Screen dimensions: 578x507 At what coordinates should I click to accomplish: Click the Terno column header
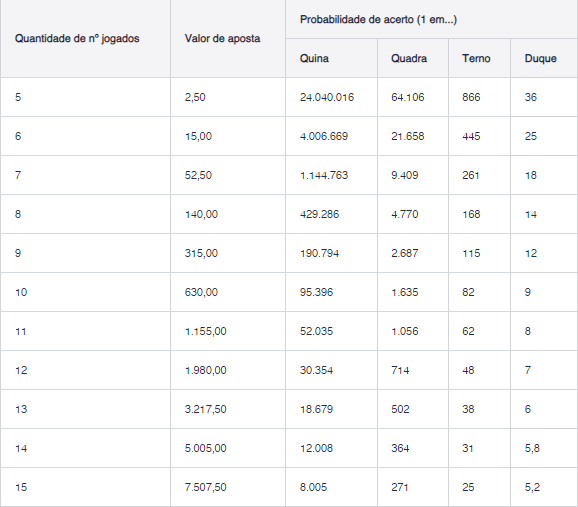click(480, 58)
